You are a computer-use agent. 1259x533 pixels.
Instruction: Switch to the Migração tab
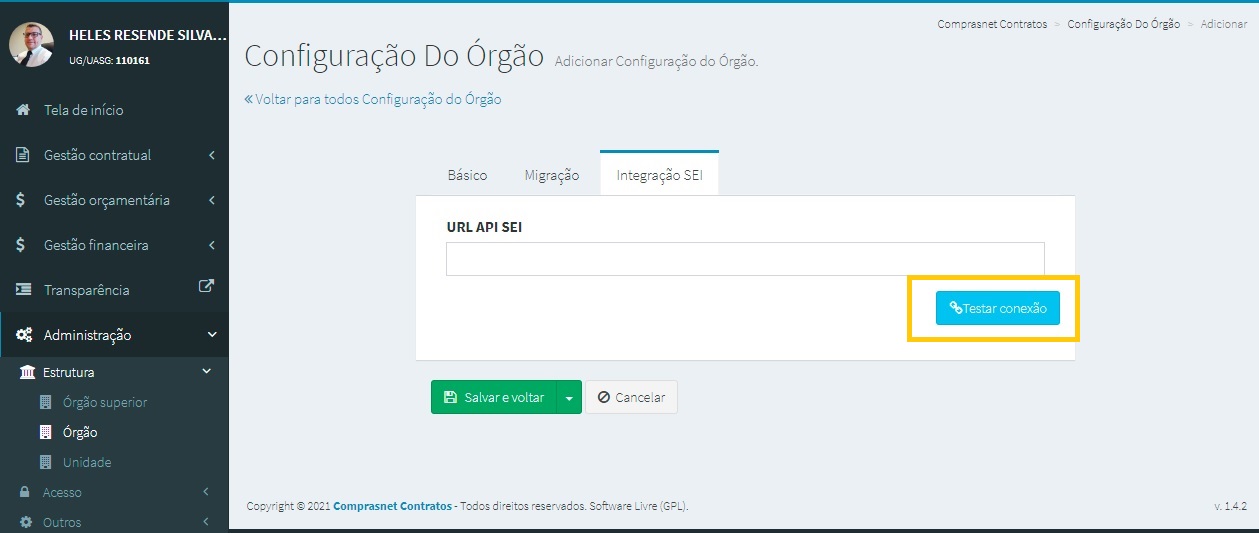tap(552, 175)
